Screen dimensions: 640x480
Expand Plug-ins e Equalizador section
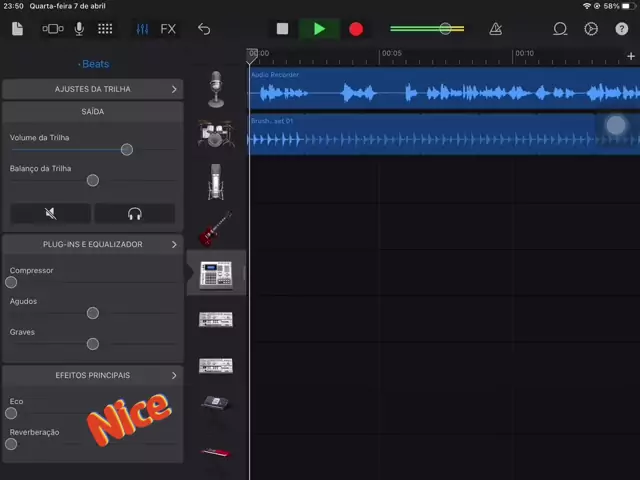(92, 244)
